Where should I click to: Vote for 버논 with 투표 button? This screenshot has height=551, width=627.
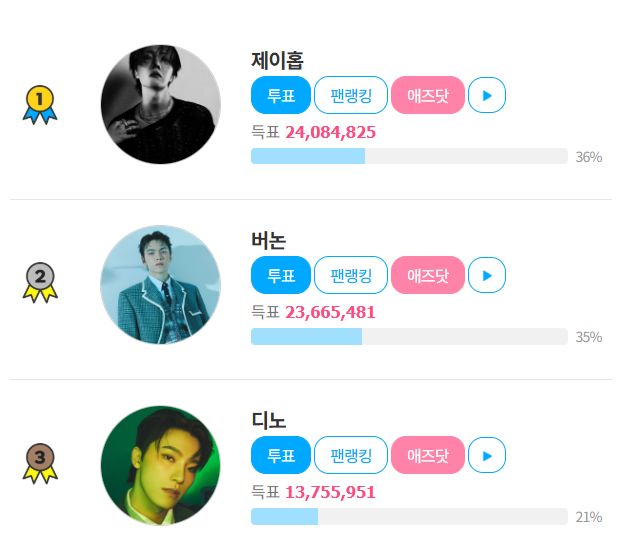click(281, 275)
